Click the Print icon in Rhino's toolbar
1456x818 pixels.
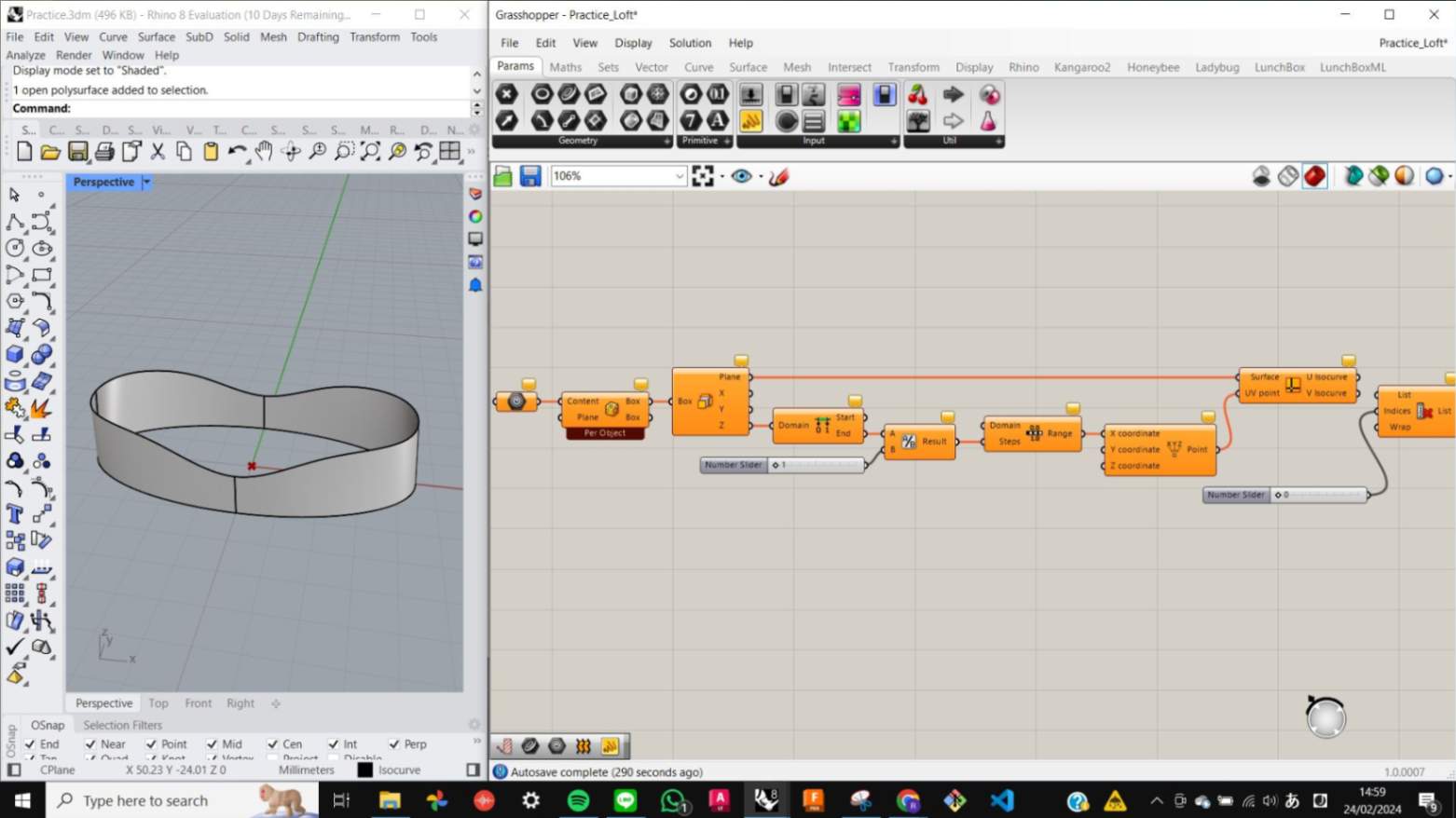(x=104, y=151)
